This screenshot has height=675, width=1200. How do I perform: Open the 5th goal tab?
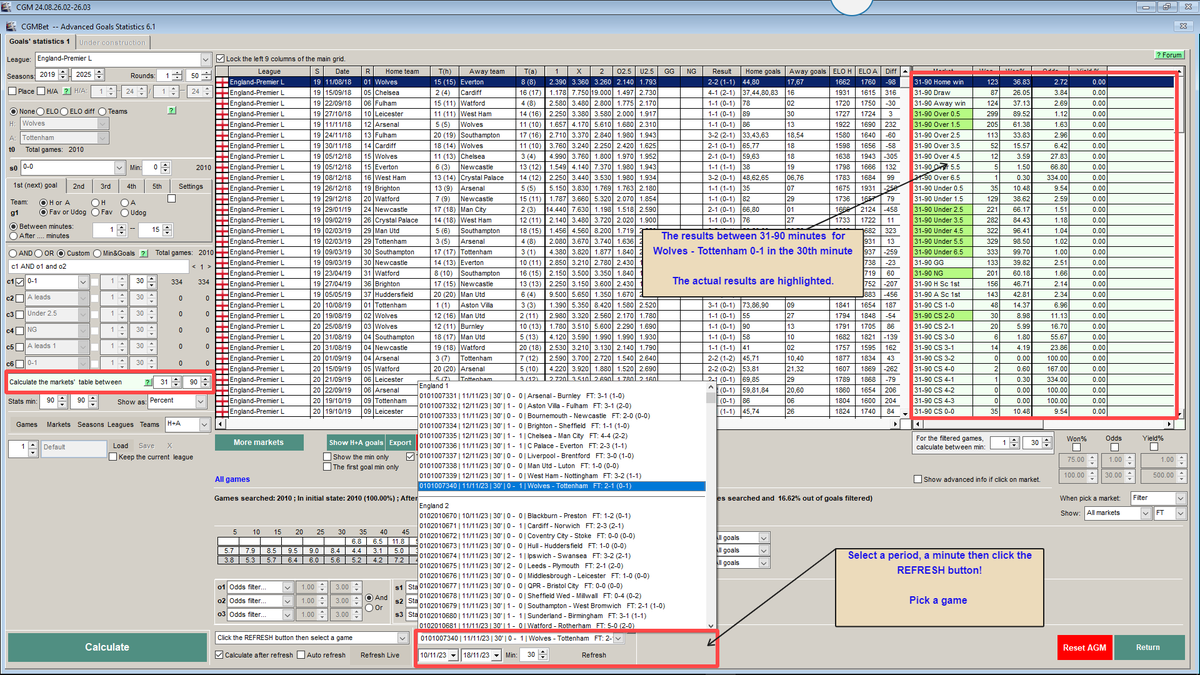coord(156,186)
